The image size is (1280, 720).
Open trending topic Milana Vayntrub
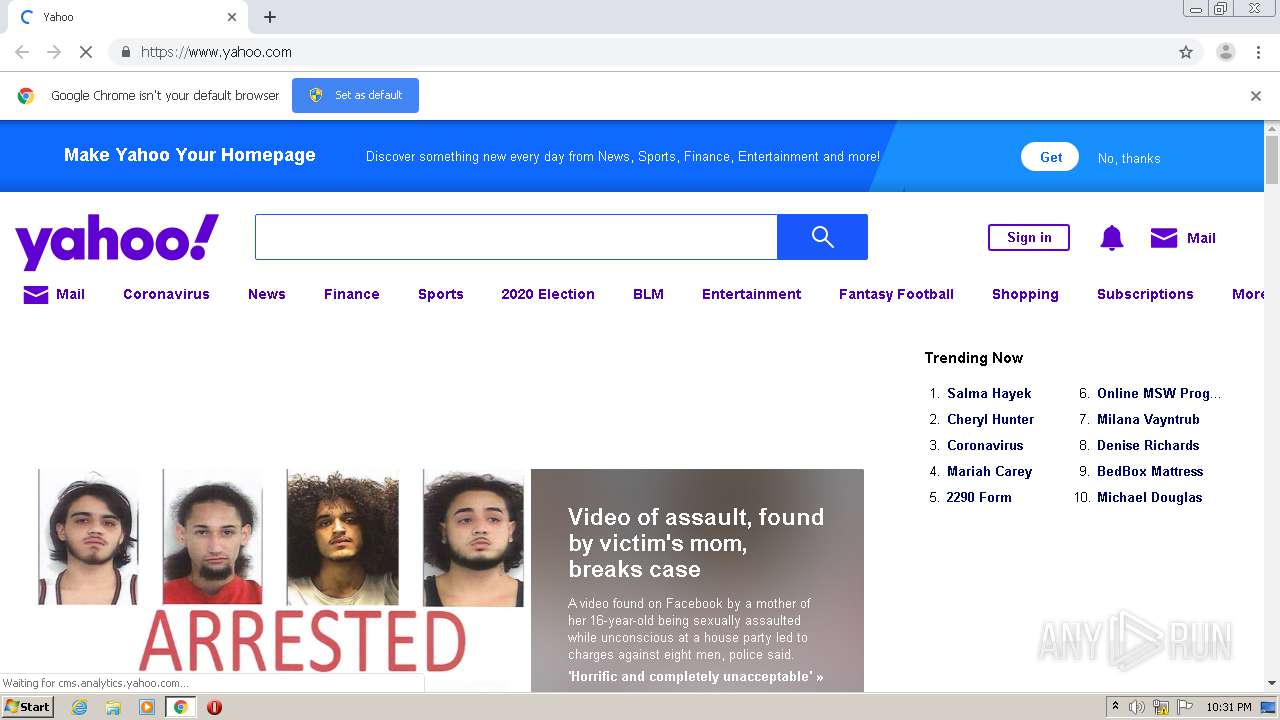[1148, 419]
